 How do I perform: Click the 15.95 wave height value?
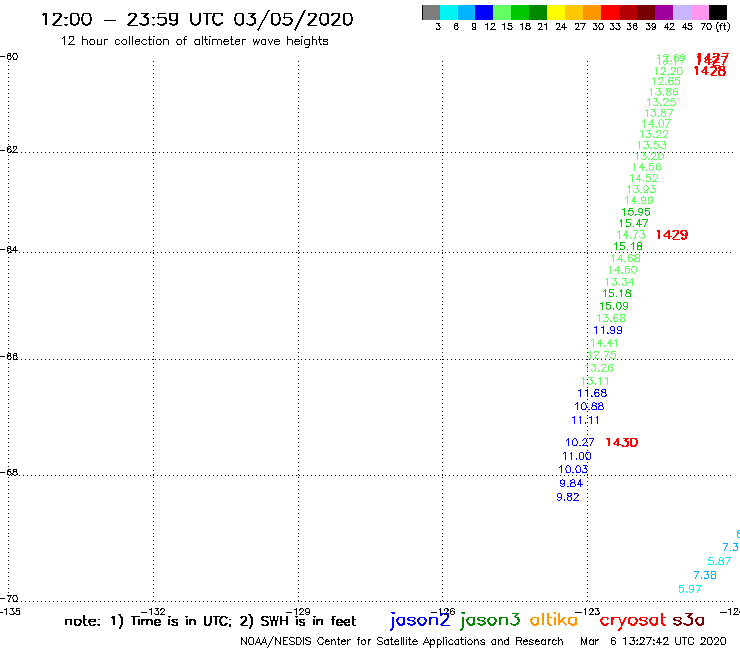pyautogui.click(x=636, y=212)
